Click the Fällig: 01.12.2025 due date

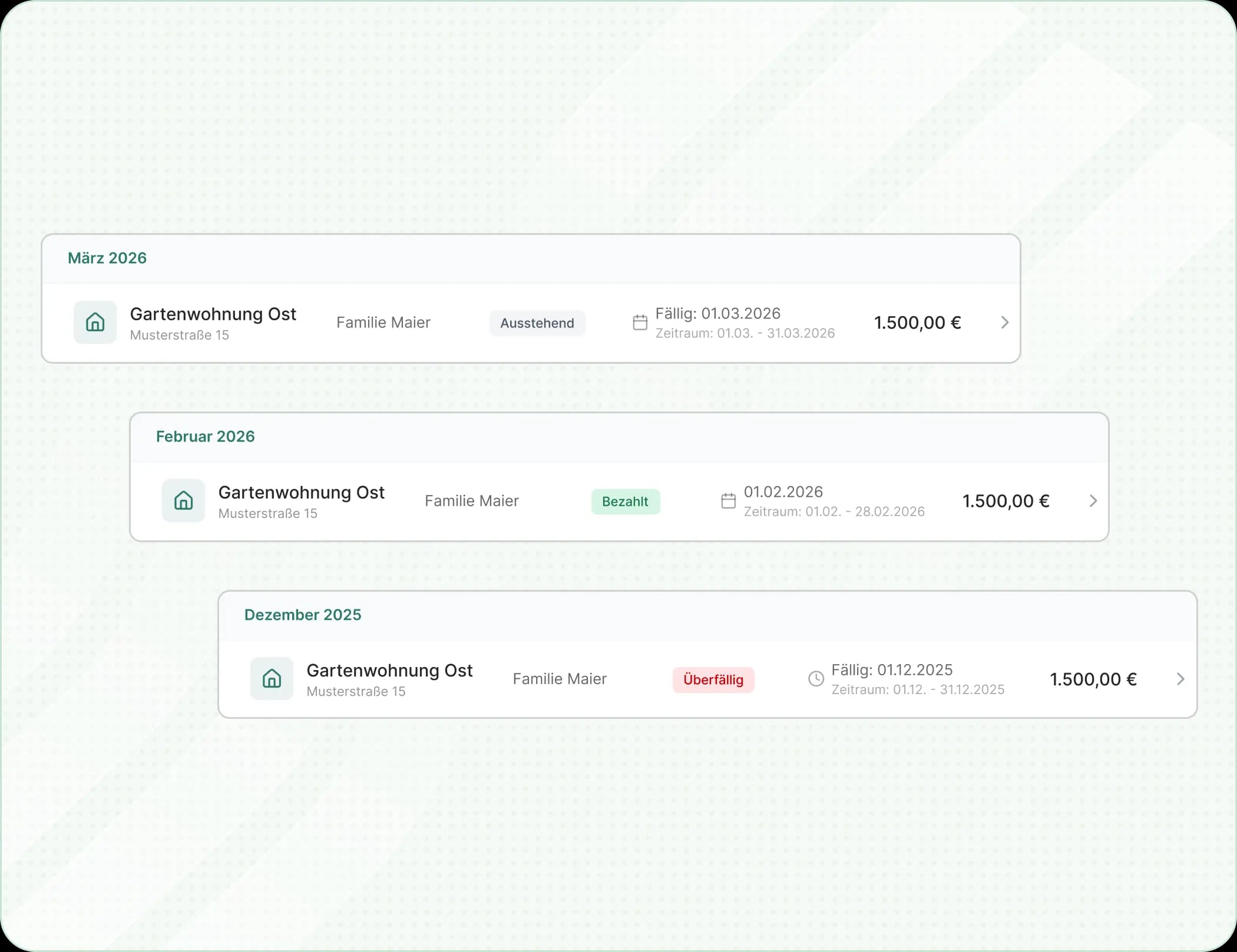[892, 670]
